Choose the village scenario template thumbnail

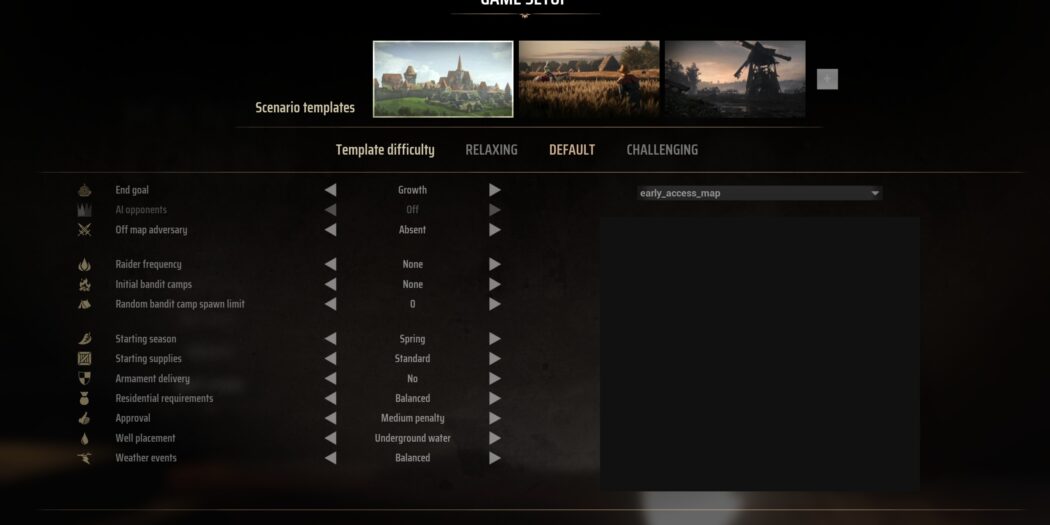tap(443, 79)
